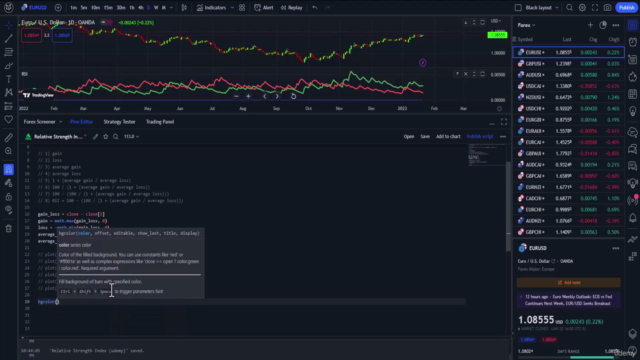Click the undo arrow
The width and height of the screenshot is (640, 360).
click(x=315, y=7)
